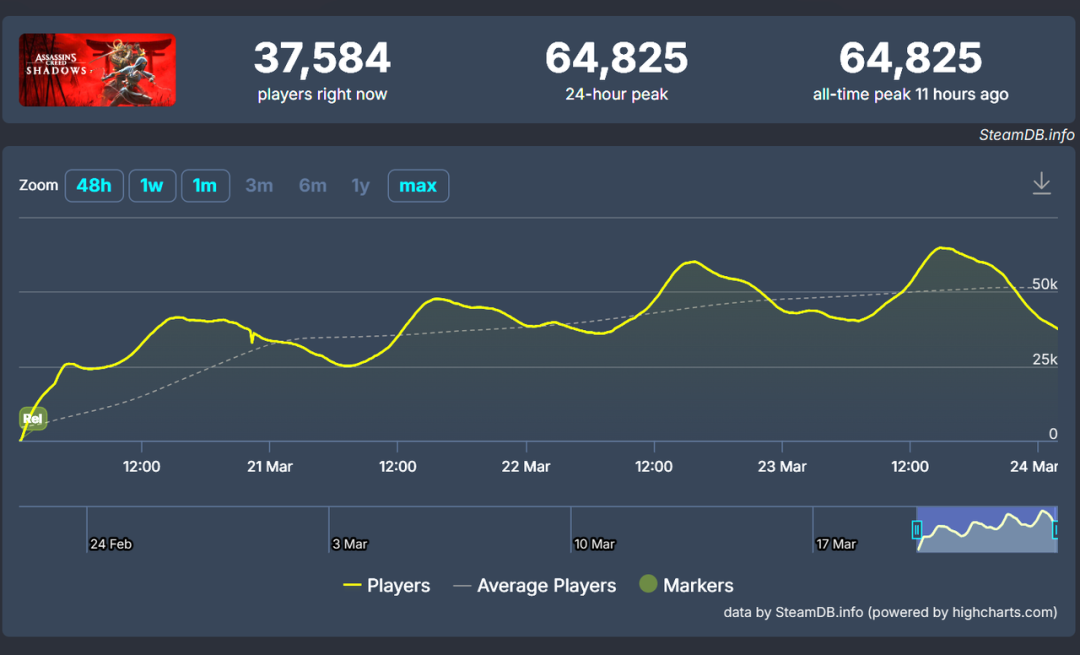The width and height of the screenshot is (1080, 655).
Task: Select the 1w zoom range
Action: pos(152,186)
